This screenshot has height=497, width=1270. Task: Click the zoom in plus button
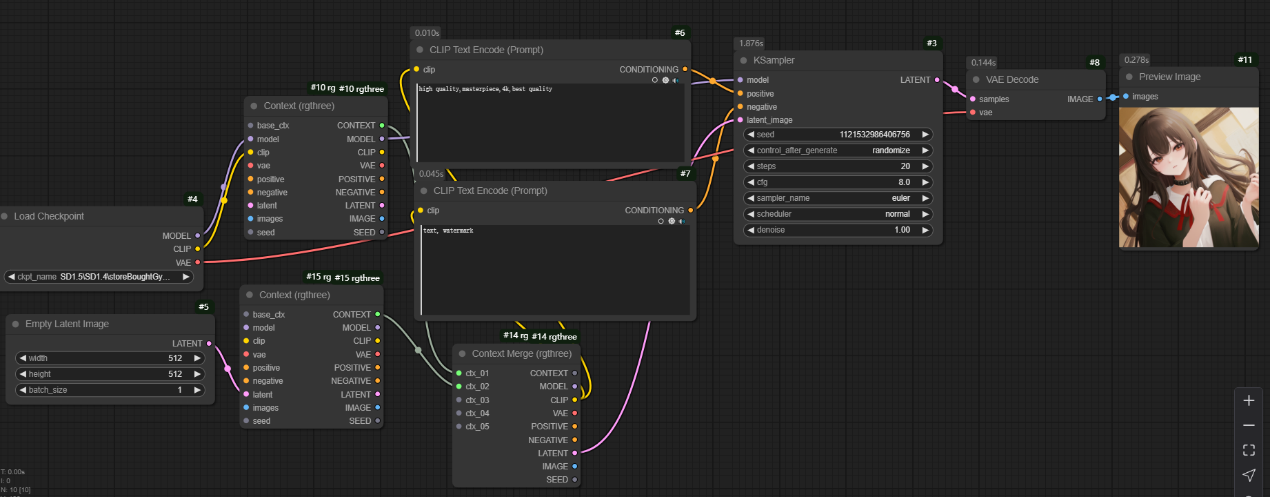pyautogui.click(x=1248, y=400)
